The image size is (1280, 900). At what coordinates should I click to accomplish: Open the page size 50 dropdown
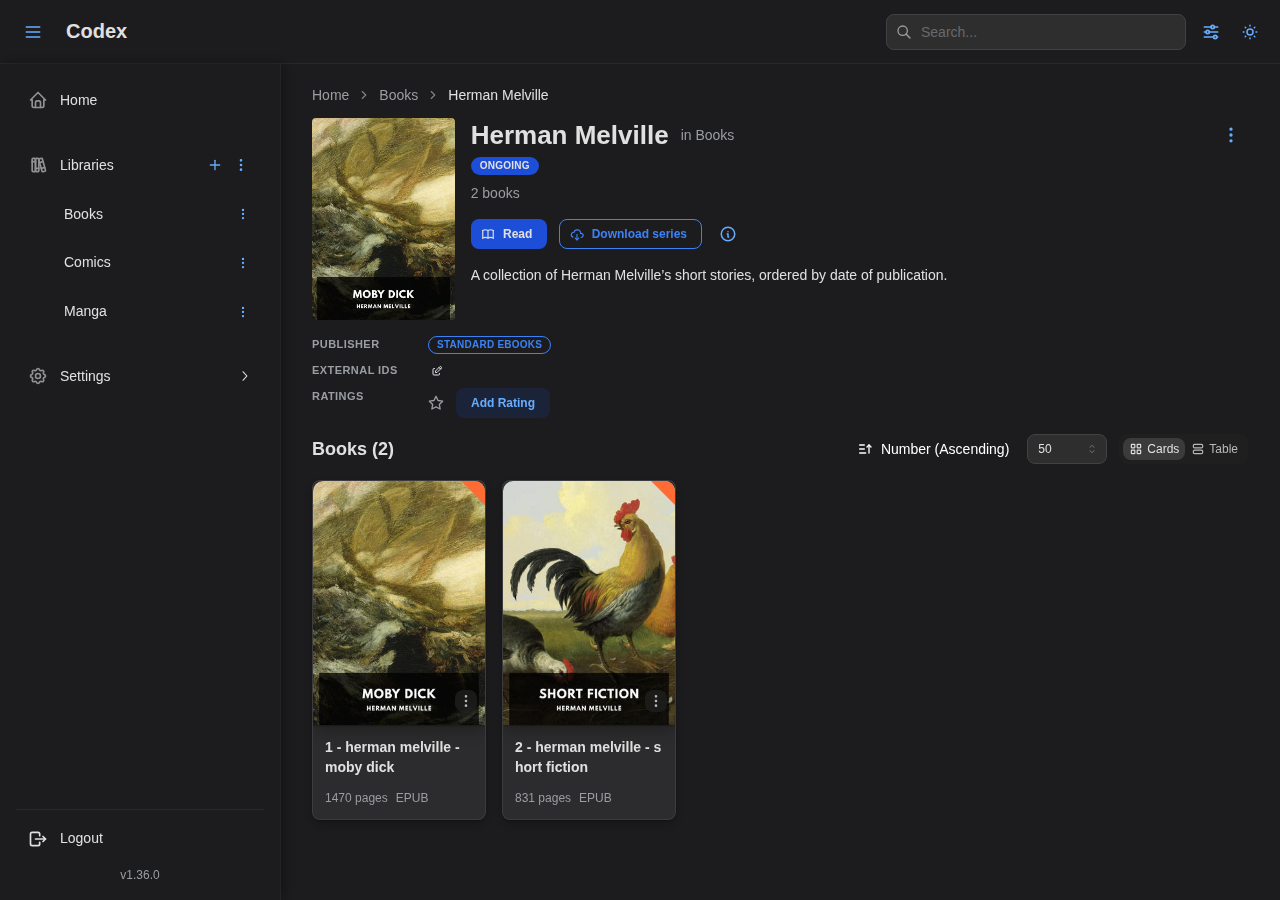pyautogui.click(x=1067, y=449)
